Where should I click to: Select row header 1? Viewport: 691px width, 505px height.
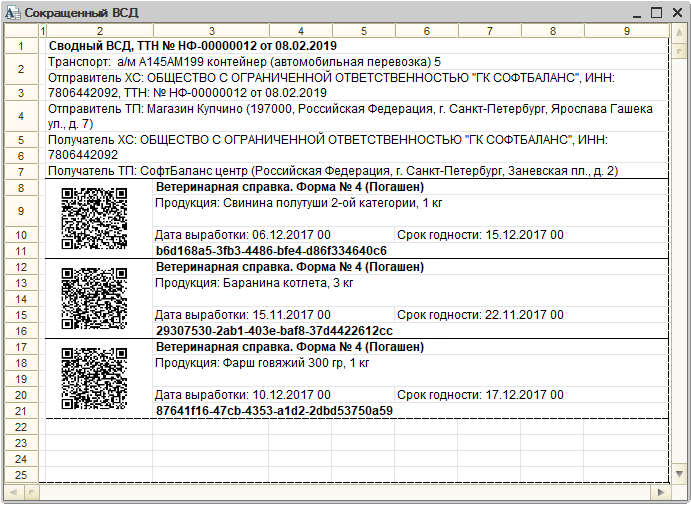click(21, 46)
